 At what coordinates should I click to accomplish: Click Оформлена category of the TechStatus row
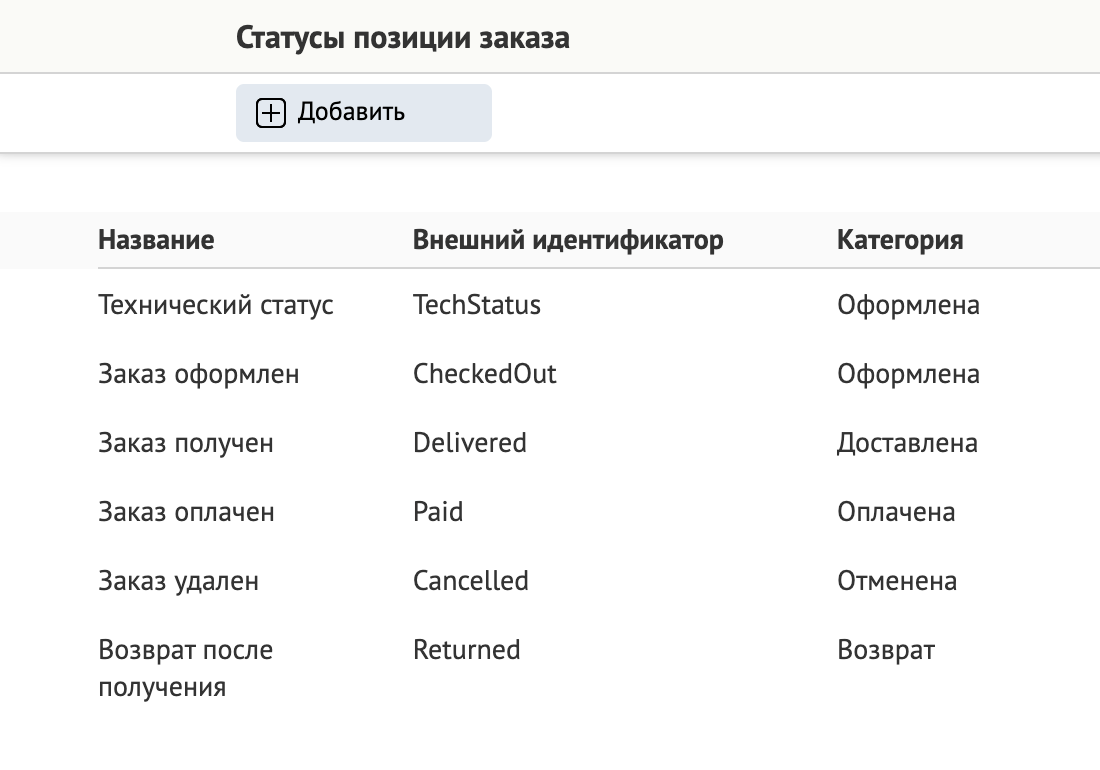click(905, 305)
